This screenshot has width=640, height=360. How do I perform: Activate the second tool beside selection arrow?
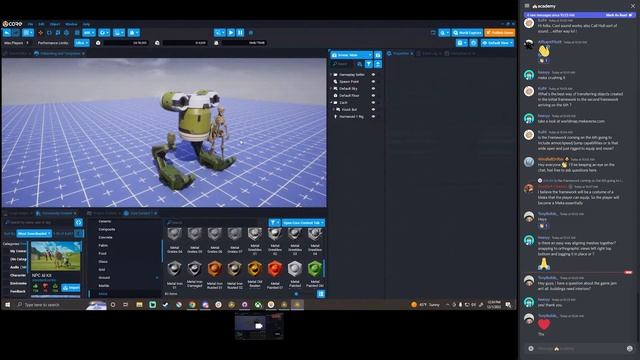(x=16, y=33)
